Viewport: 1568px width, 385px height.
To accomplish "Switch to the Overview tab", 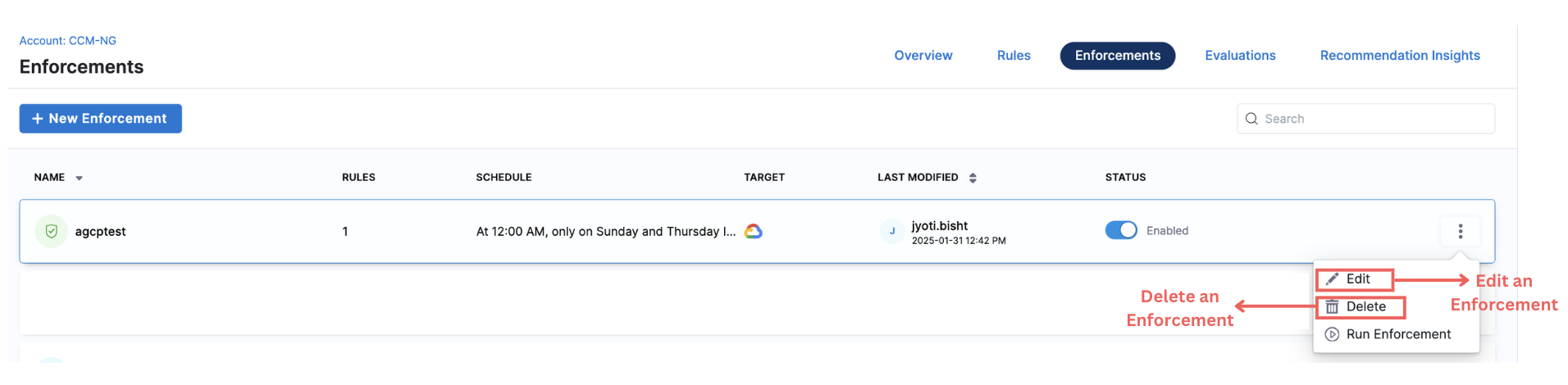I will [923, 56].
